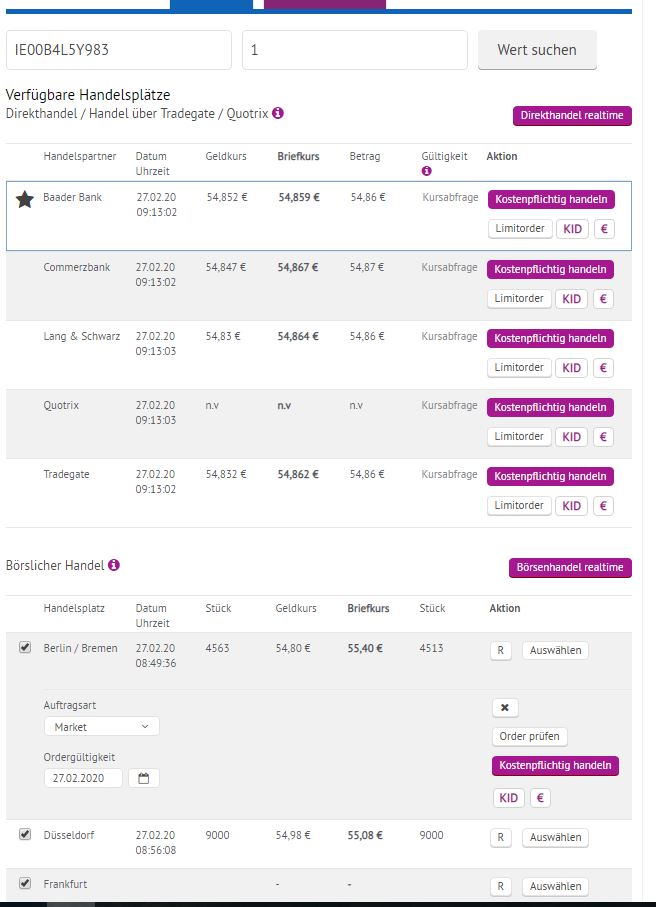Click Limitorder for Lang & Schwarz

point(519,368)
